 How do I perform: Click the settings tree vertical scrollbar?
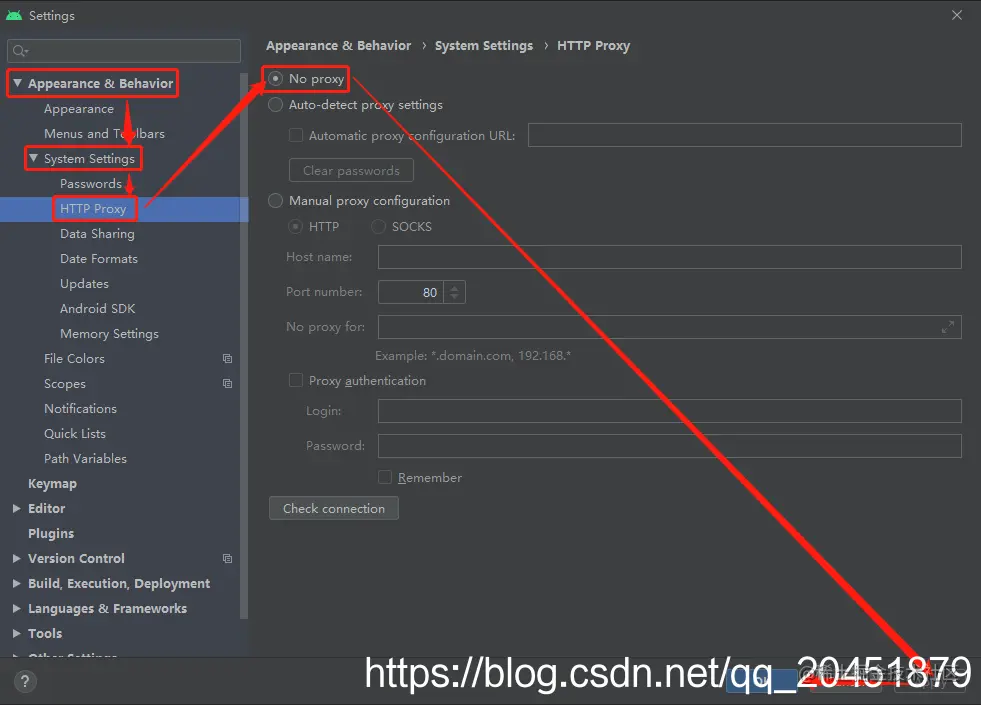pos(244,346)
